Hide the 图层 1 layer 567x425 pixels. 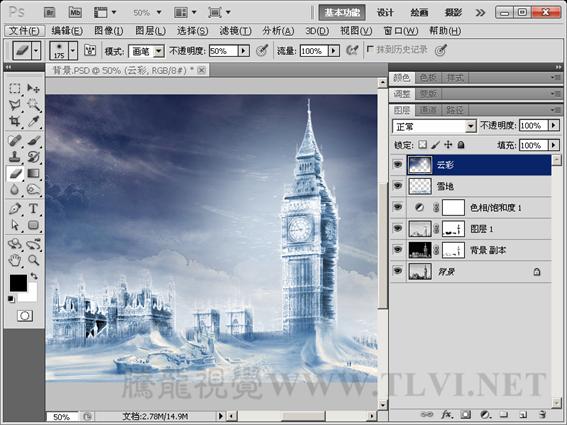pos(398,229)
